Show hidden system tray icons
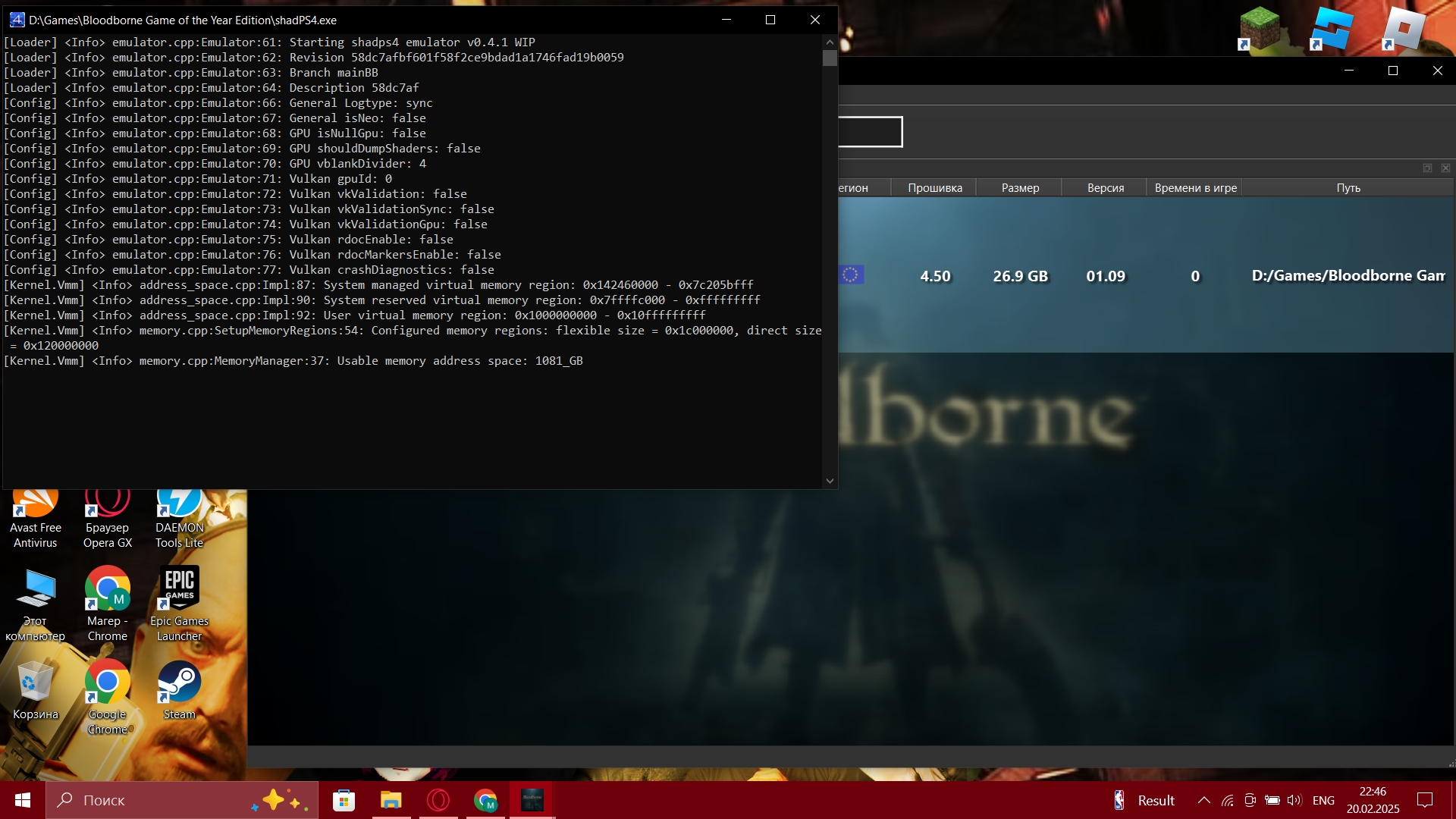Screen dimensions: 1456x819 [x=1203, y=800]
